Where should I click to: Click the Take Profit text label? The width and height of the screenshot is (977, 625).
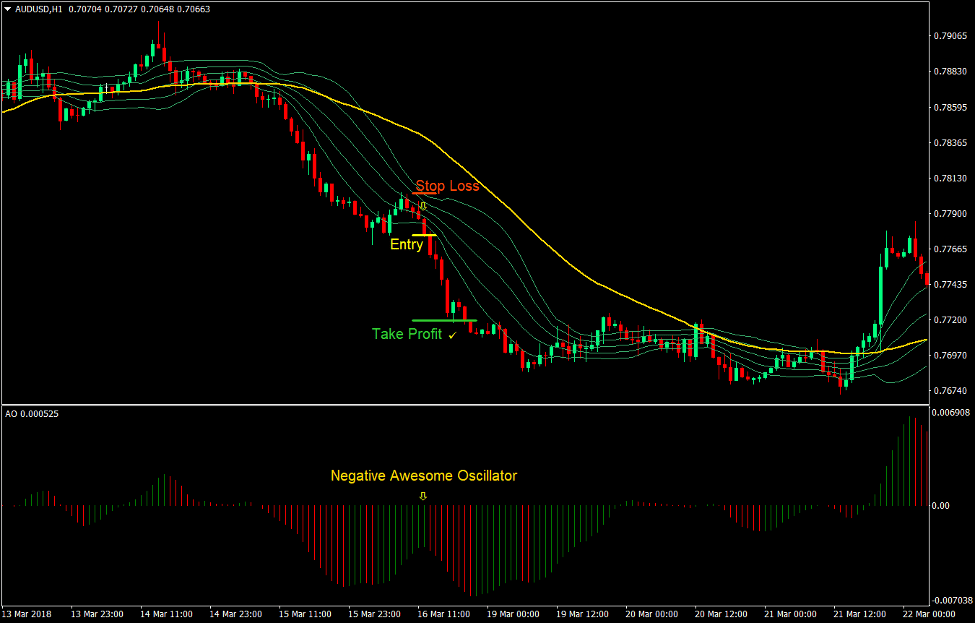coord(408,334)
